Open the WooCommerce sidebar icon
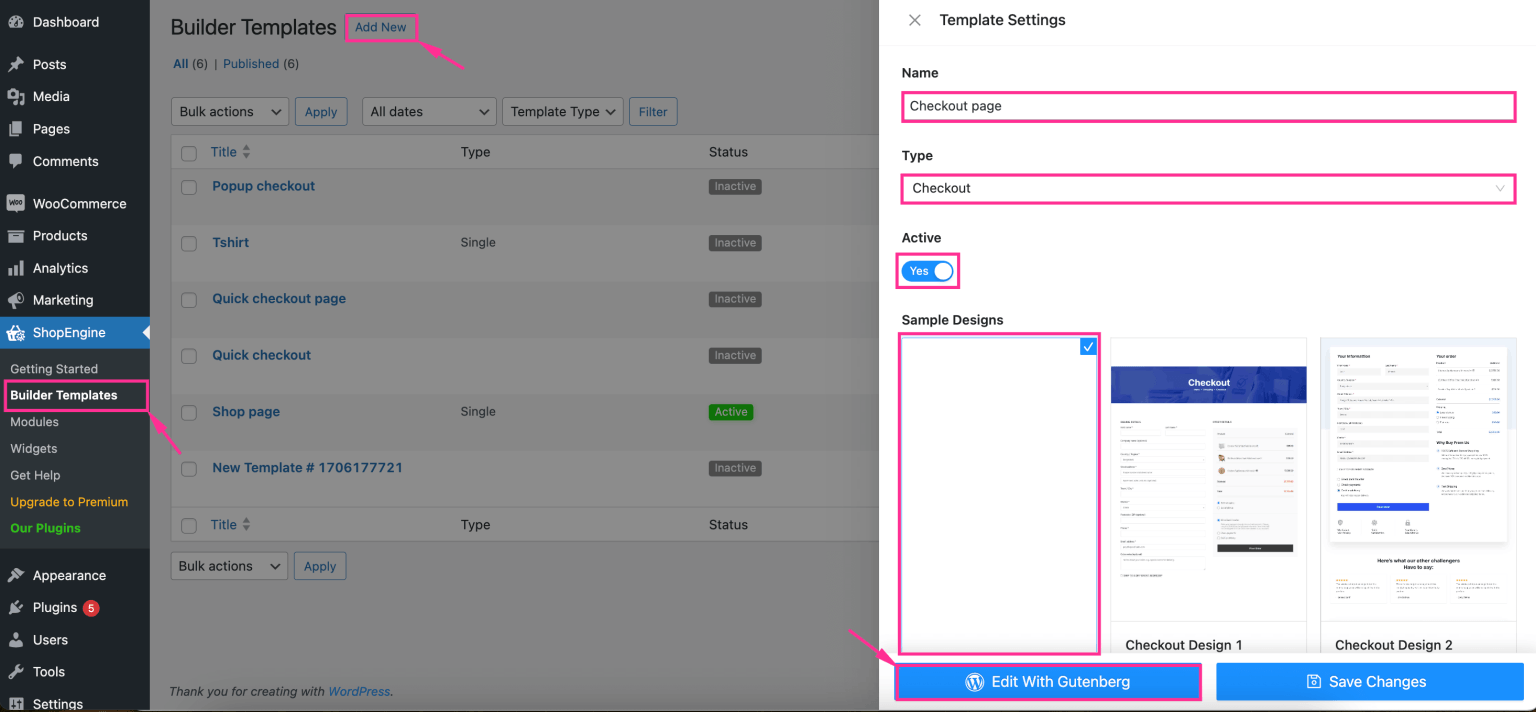Image resolution: width=1536 pixels, height=712 pixels. (x=16, y=203)
